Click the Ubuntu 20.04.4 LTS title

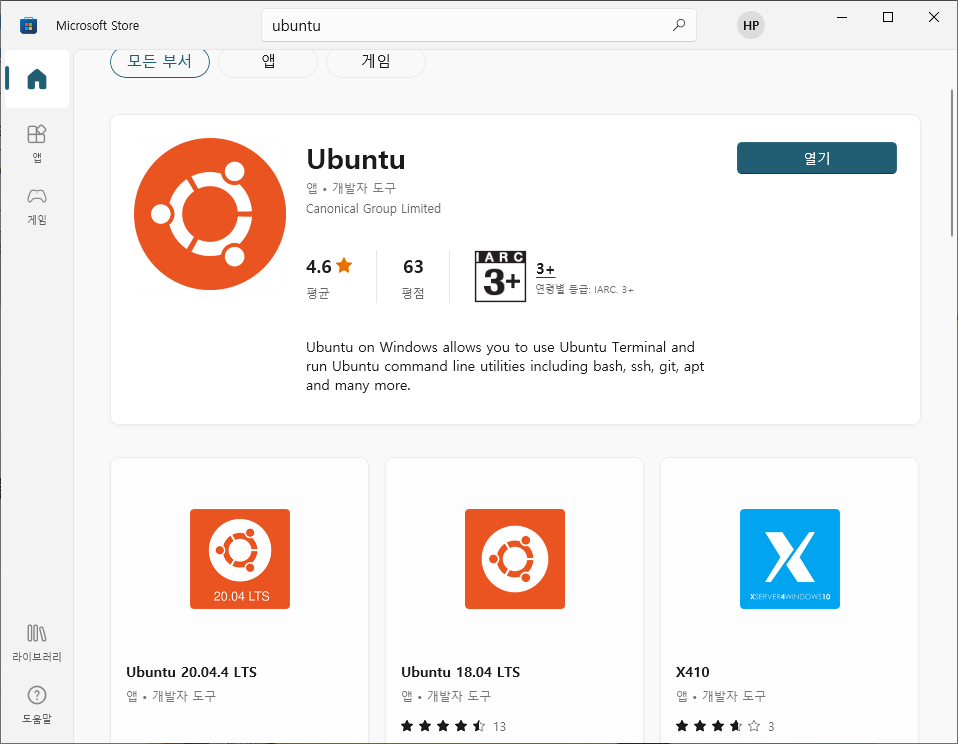pos(191,672)
